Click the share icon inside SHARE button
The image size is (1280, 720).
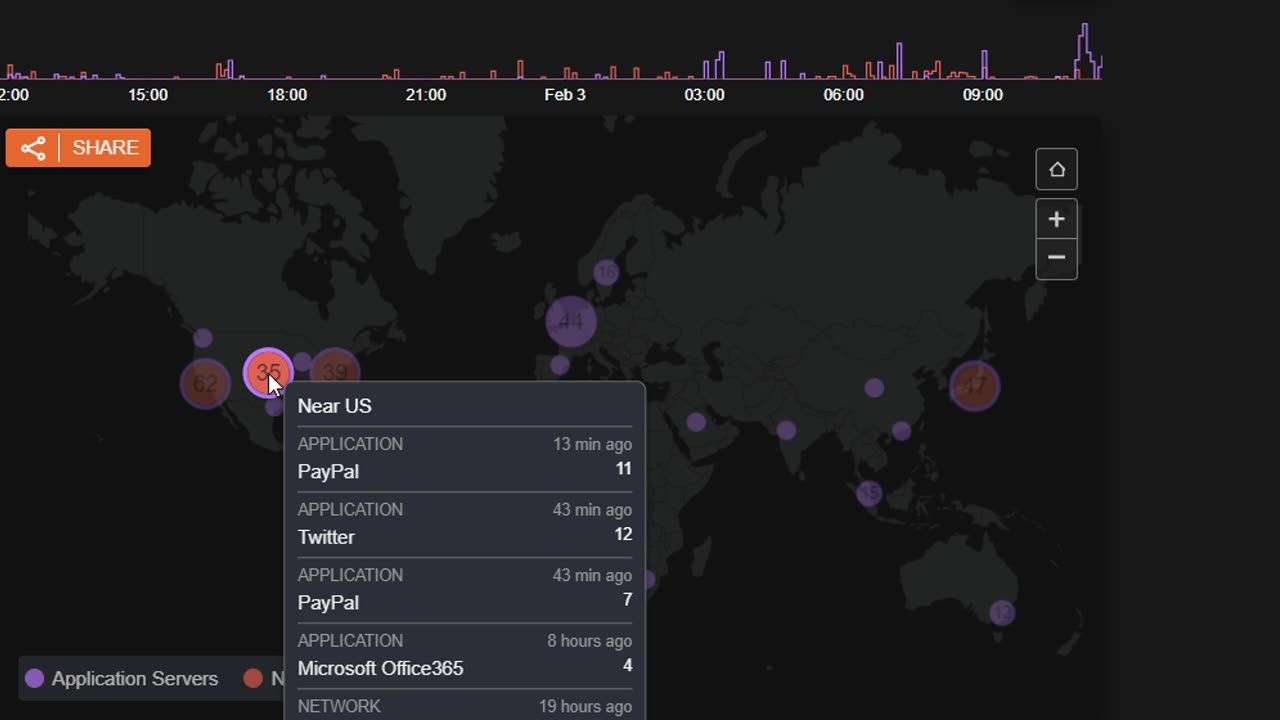tap(33, 148)
